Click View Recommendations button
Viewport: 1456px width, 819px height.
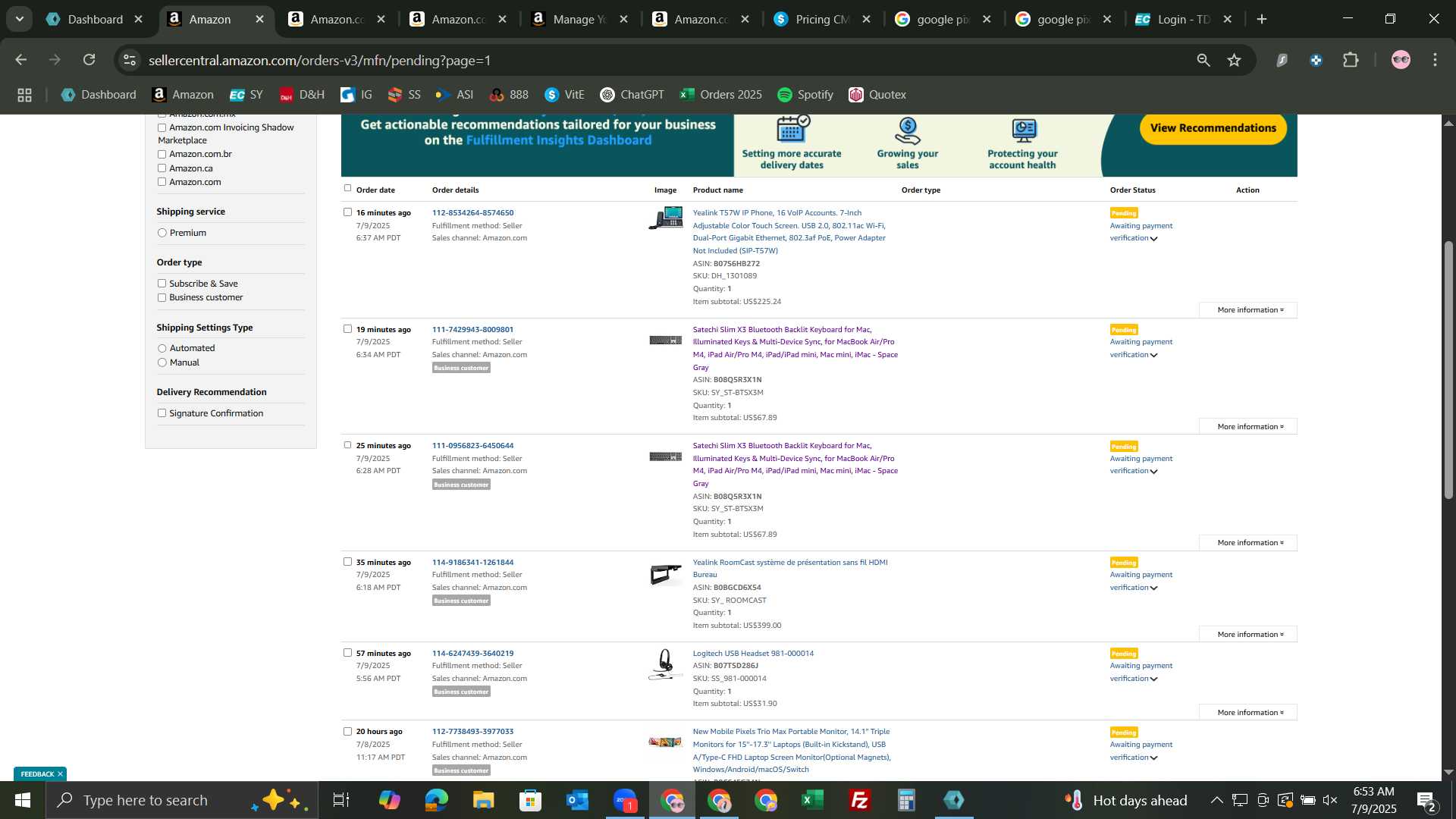coord(1213,128)
